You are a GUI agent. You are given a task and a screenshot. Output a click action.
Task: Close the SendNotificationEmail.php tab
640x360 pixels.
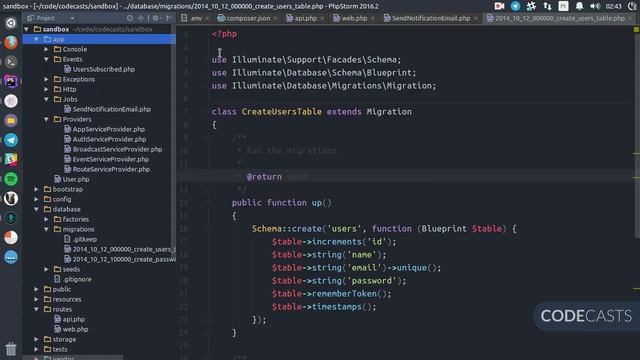(x=476, y=18)
